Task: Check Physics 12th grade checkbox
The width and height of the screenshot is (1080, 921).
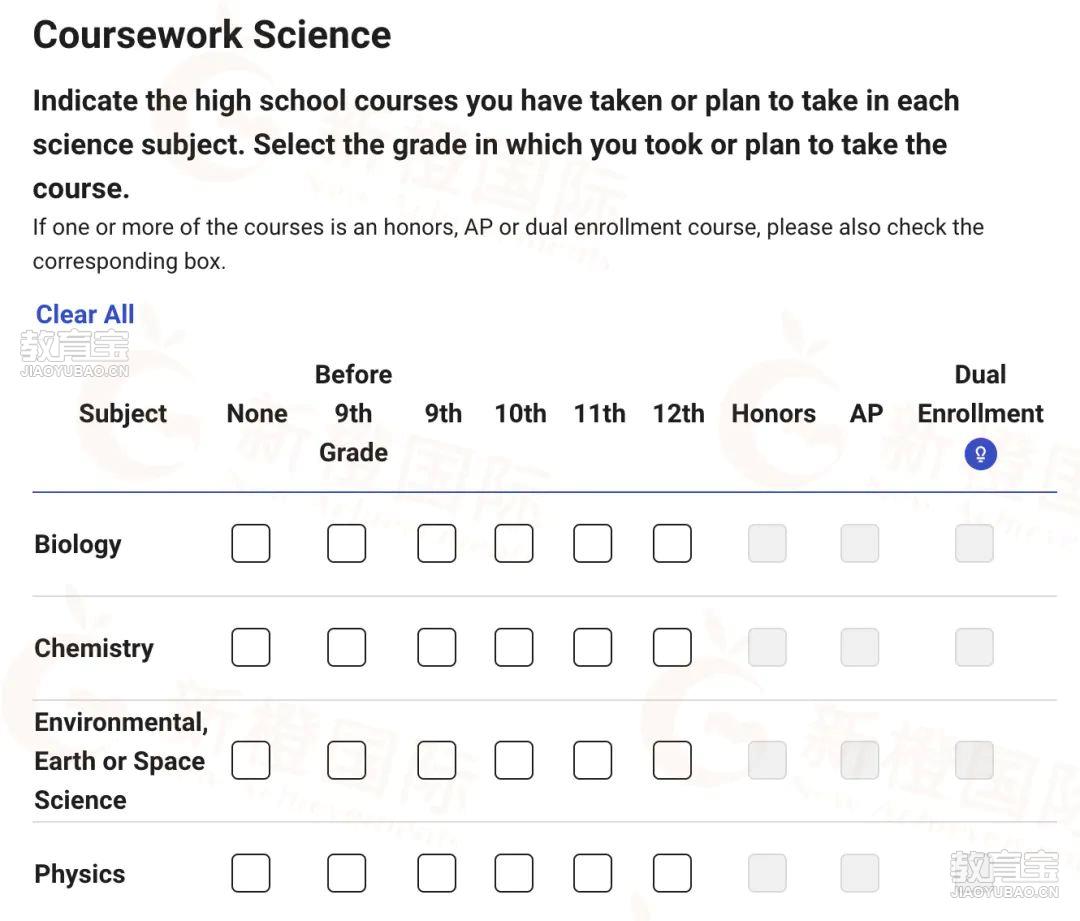Action: pos(672,873)
